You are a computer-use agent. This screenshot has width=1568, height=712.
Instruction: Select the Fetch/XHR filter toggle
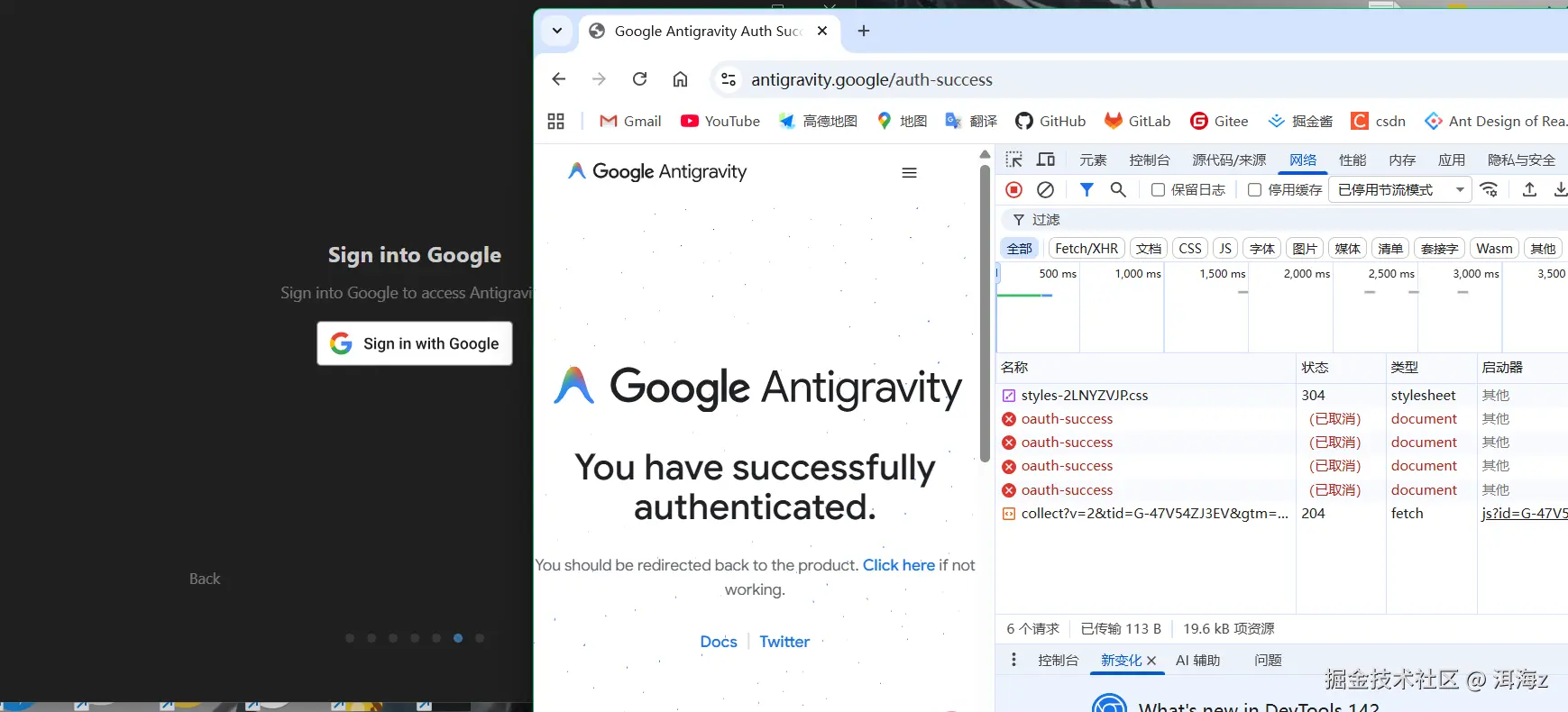(x=1086, y=249)
